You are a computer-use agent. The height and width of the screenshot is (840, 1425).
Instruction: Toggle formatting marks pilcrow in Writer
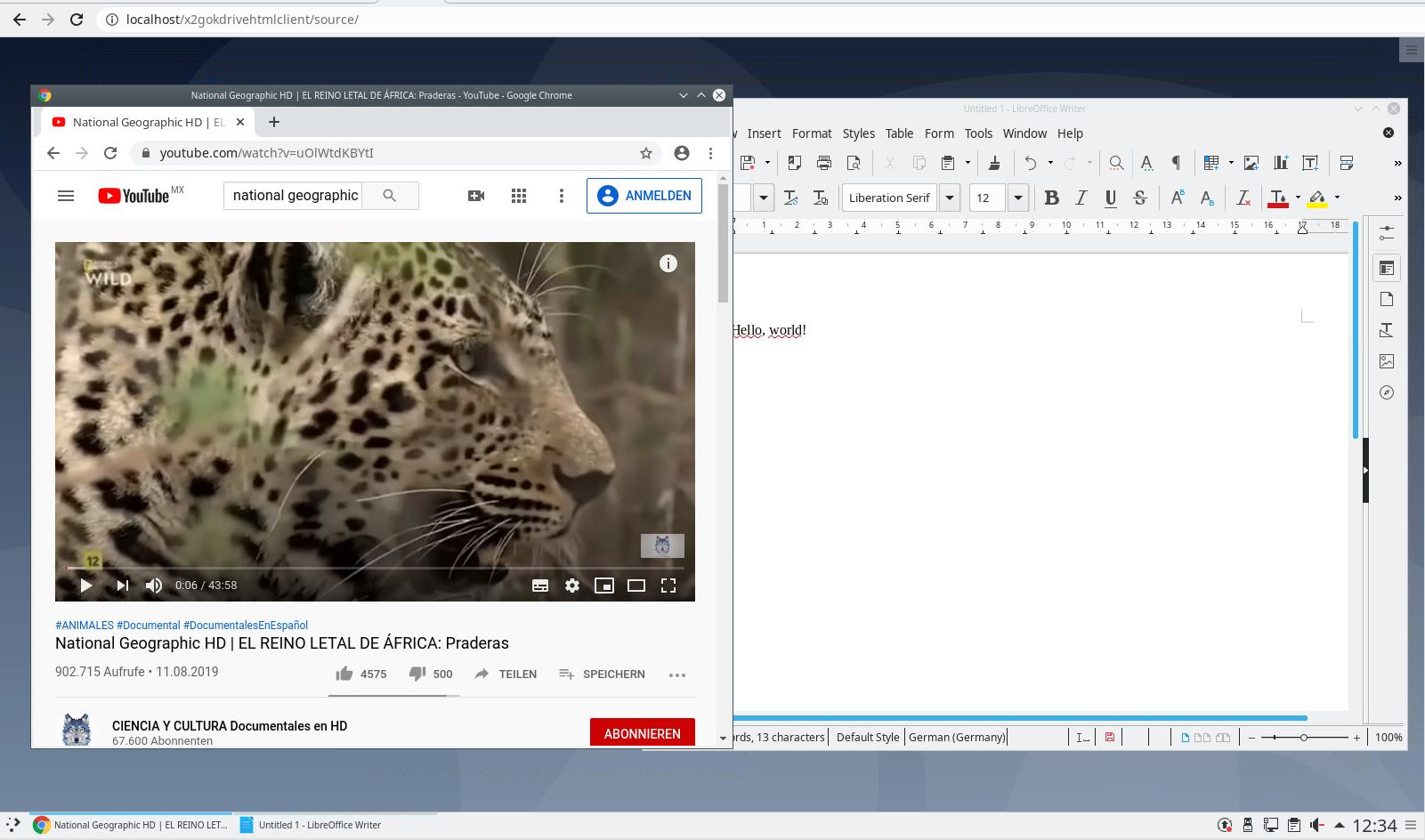click(1176, 163)
